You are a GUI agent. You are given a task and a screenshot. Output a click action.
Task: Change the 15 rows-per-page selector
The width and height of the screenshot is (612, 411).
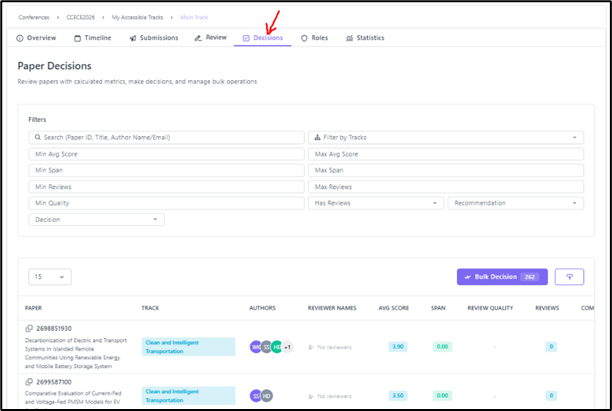point(50,277)
